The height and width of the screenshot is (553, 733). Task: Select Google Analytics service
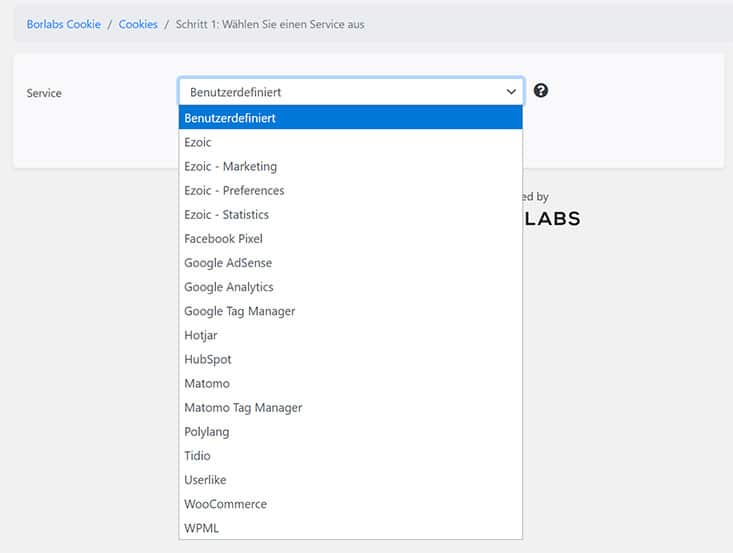(351, 287)
